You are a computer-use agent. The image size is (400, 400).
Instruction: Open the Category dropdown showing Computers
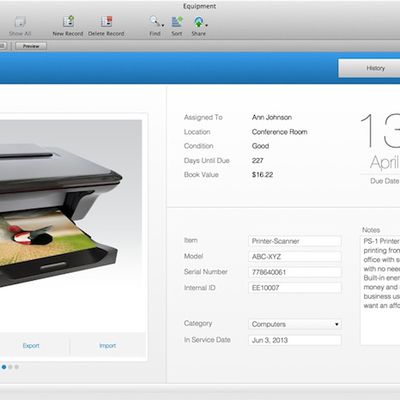[295, 324]
